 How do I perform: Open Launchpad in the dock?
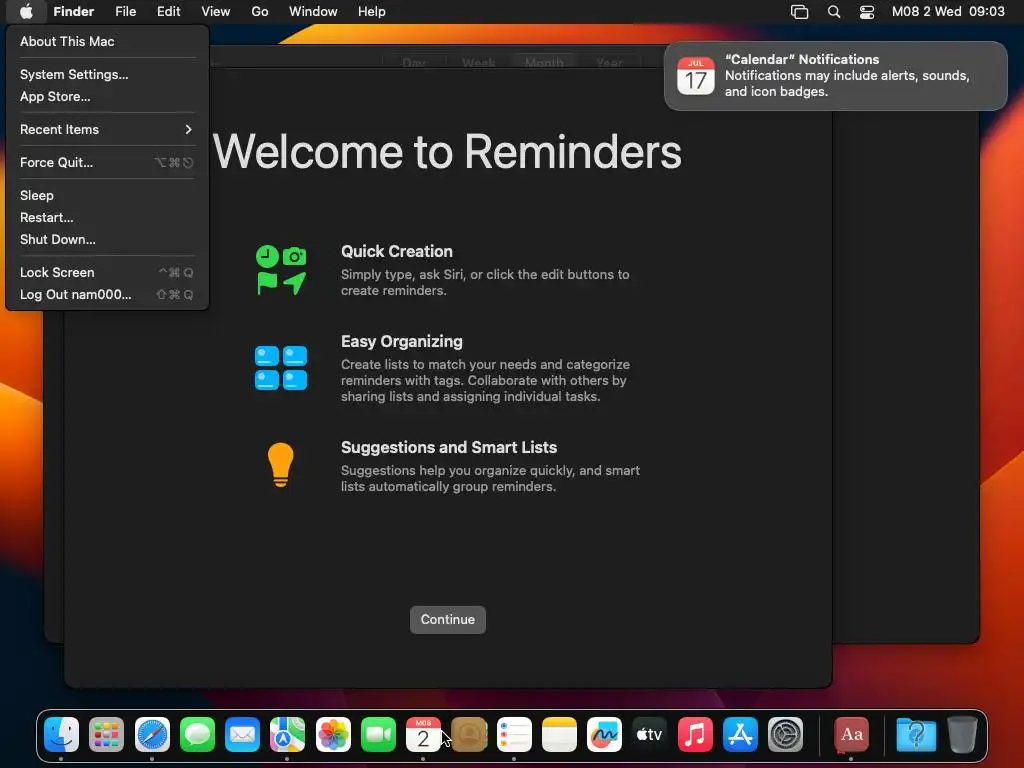pos(106,735)
